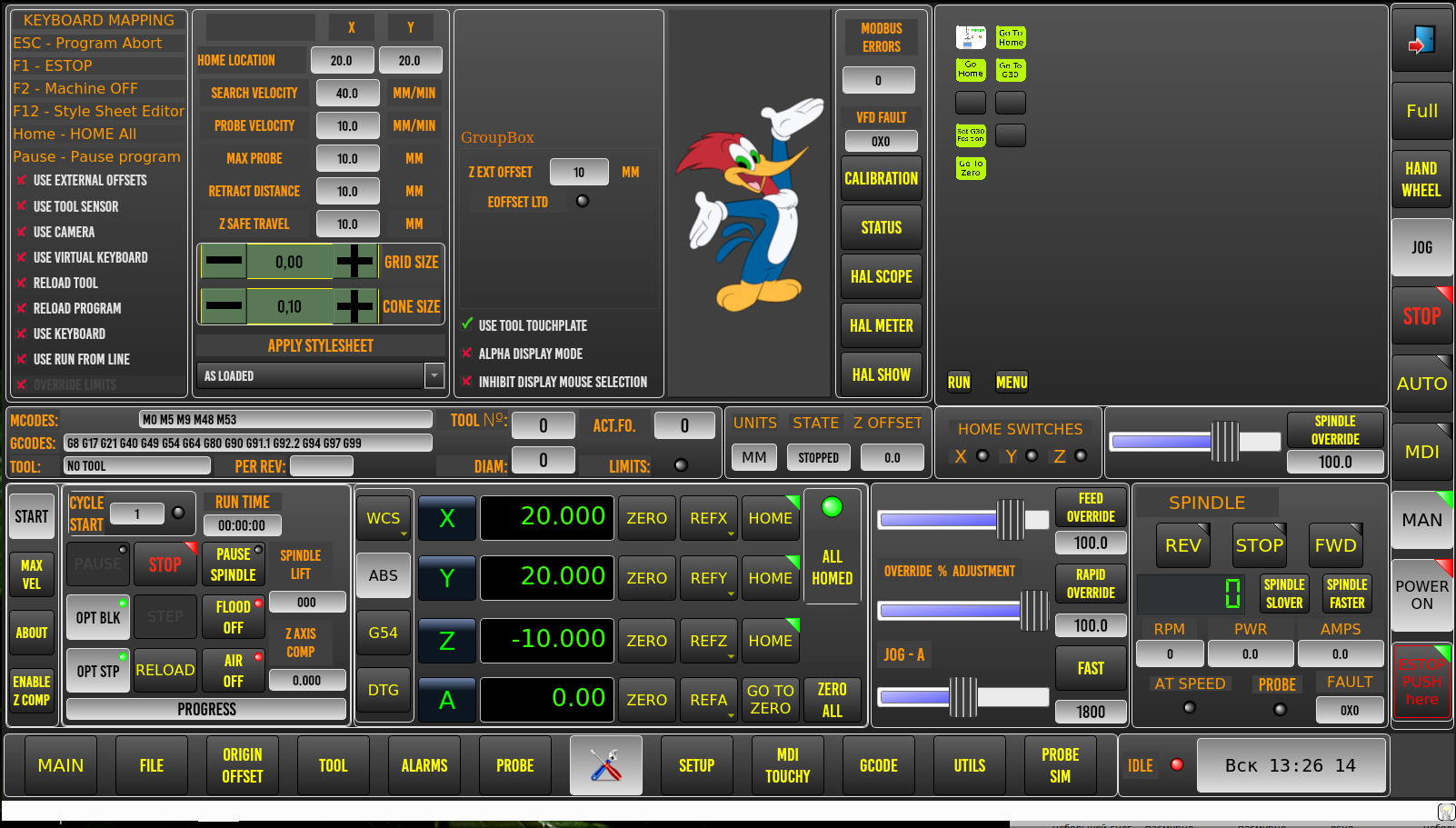This screenshot has height=828, width=1456.
Task: Click the red STOP button on right sidebar
Action: pos(1421,316)
